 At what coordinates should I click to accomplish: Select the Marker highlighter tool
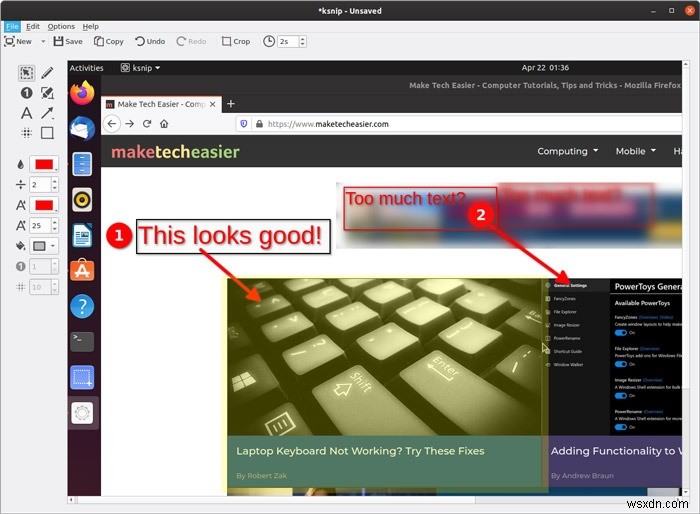coord(47,93)
